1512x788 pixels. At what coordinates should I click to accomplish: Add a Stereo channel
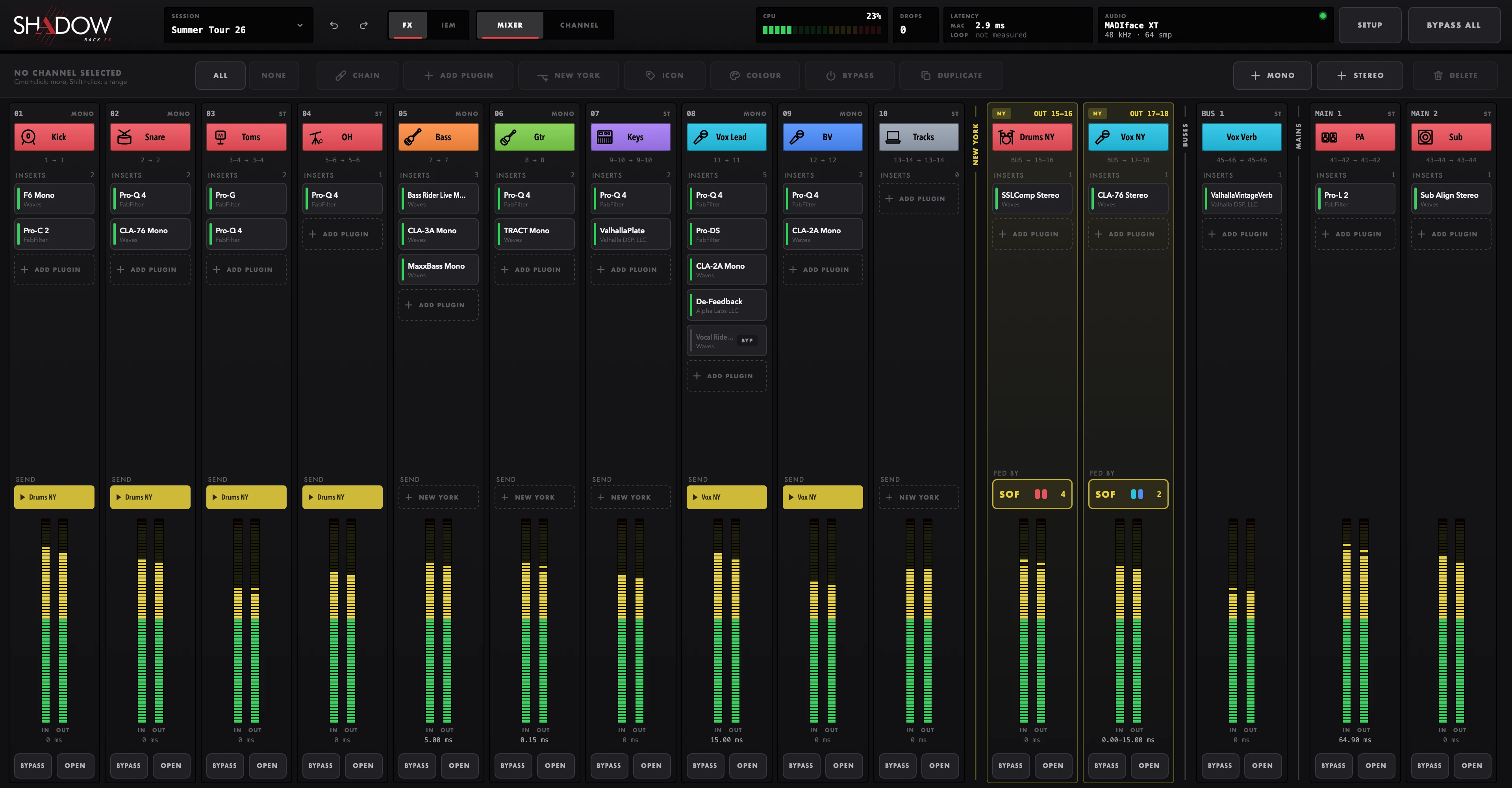coord(1359,75)
